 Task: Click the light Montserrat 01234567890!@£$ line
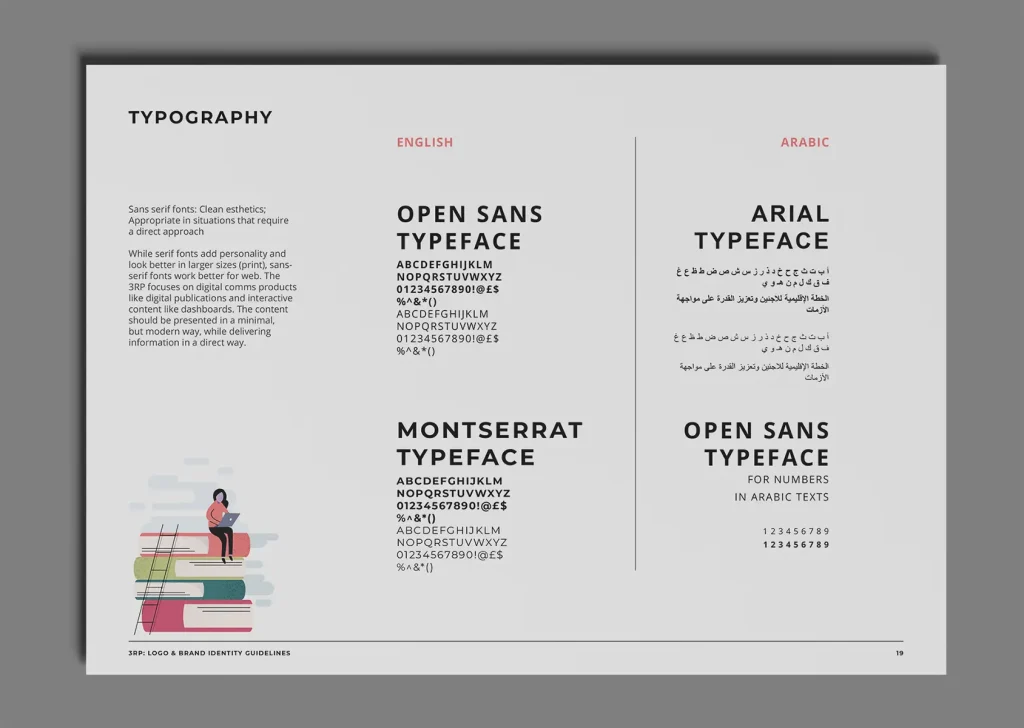pos(450,555)
